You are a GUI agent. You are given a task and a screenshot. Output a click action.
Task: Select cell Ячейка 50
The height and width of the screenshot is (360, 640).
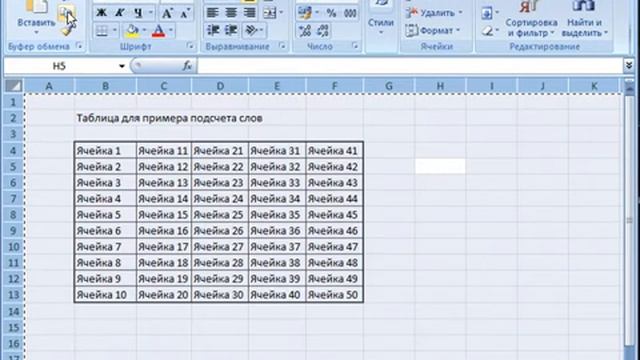point(334,295)
